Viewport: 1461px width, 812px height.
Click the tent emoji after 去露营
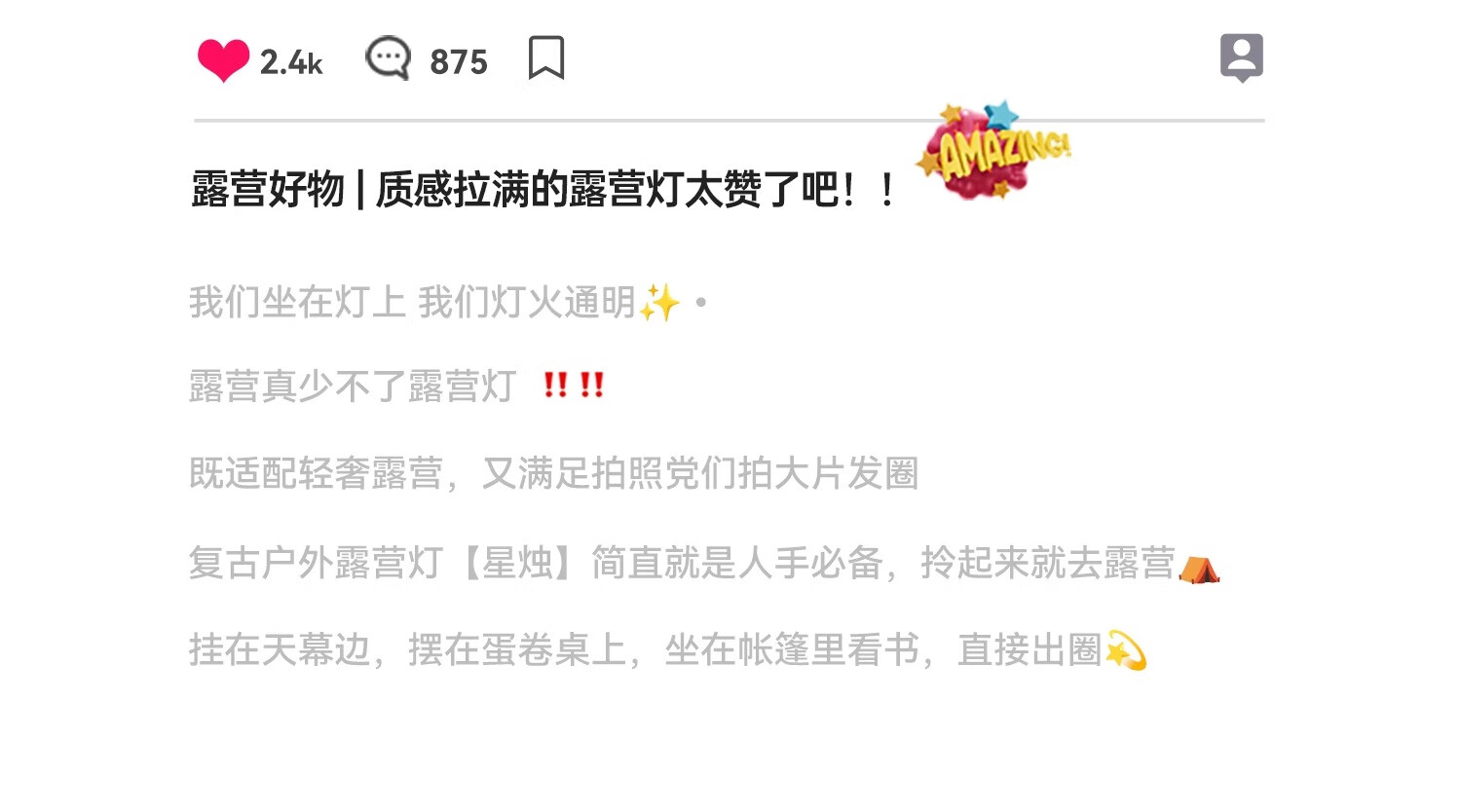[1199, 567]
